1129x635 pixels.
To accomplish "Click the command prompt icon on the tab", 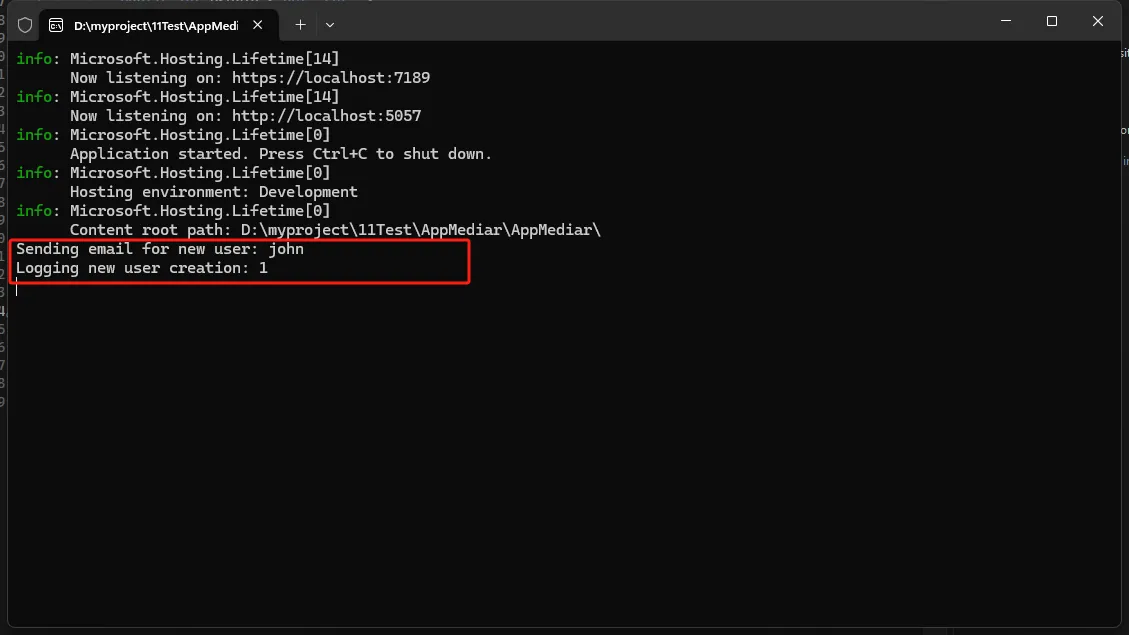I will point(57,25).
